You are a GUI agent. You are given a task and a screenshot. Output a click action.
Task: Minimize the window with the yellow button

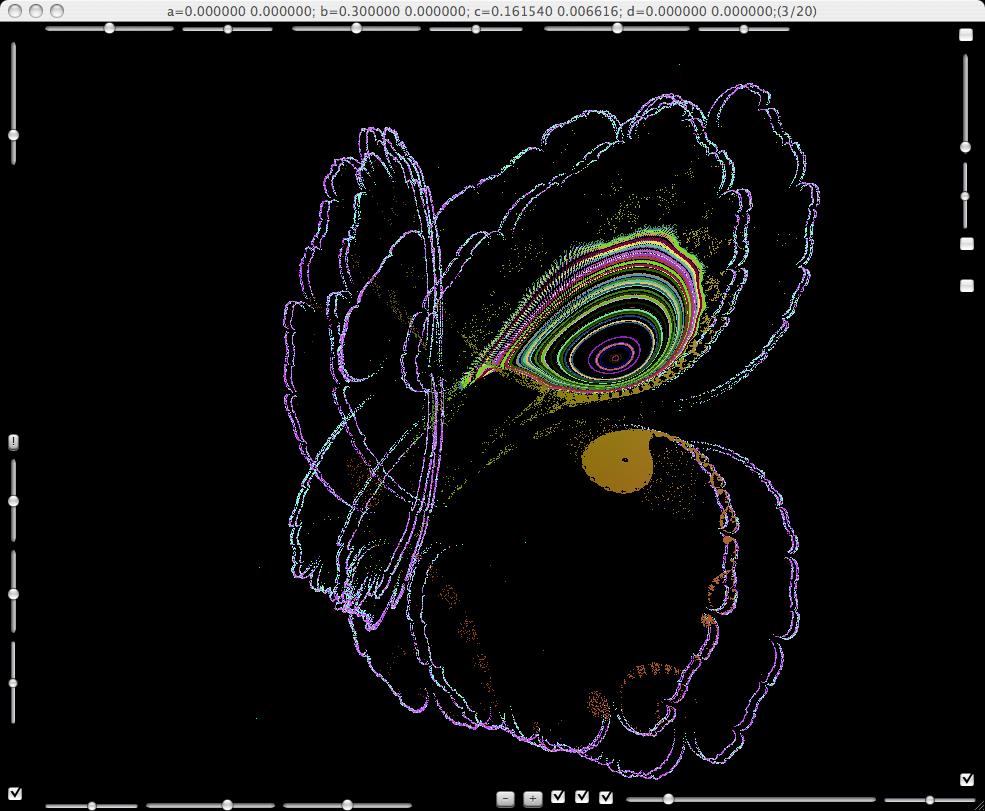36,11
